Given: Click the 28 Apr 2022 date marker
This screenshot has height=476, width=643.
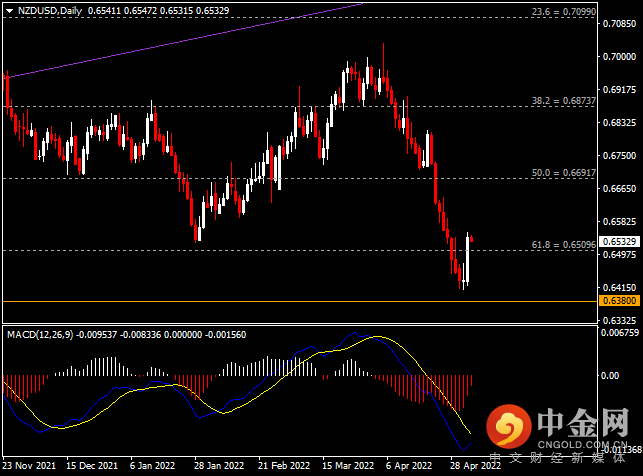Looking at the screenshot, I should (x=475, y=466).
